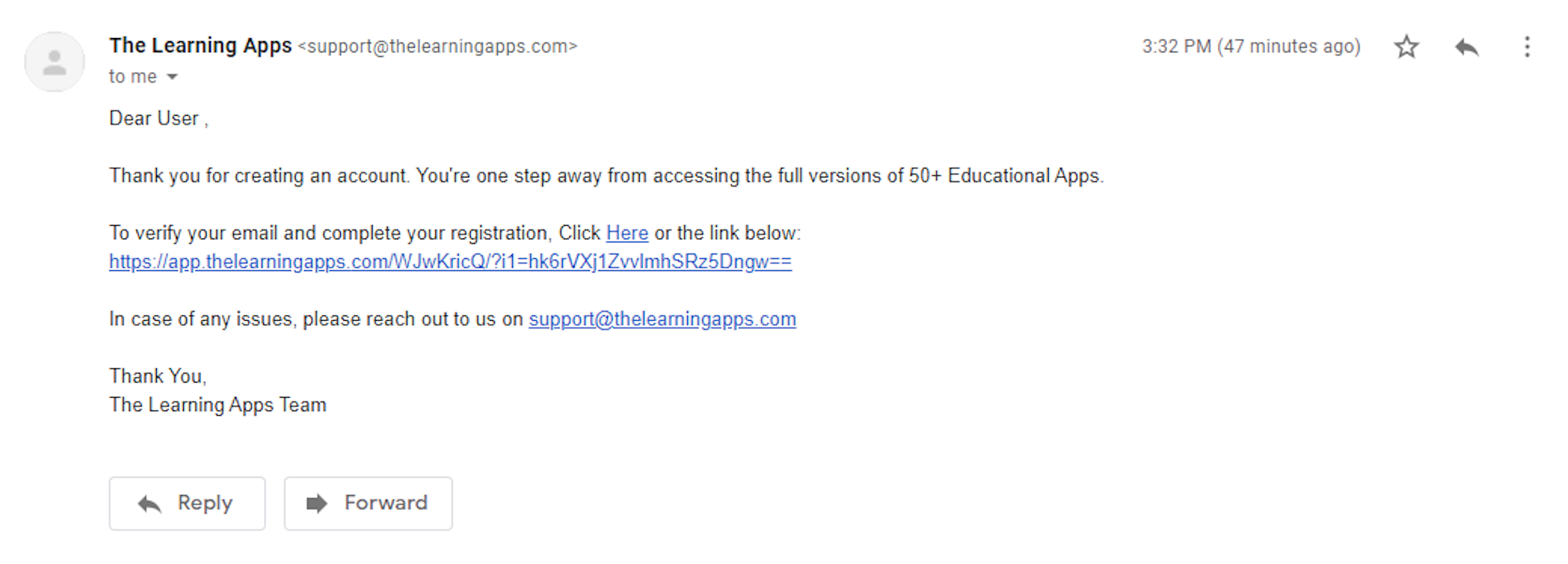1568x564 pixels.
Task: Click the sender address support@thelearningapps.com in header
Action: tap(438, 47)
